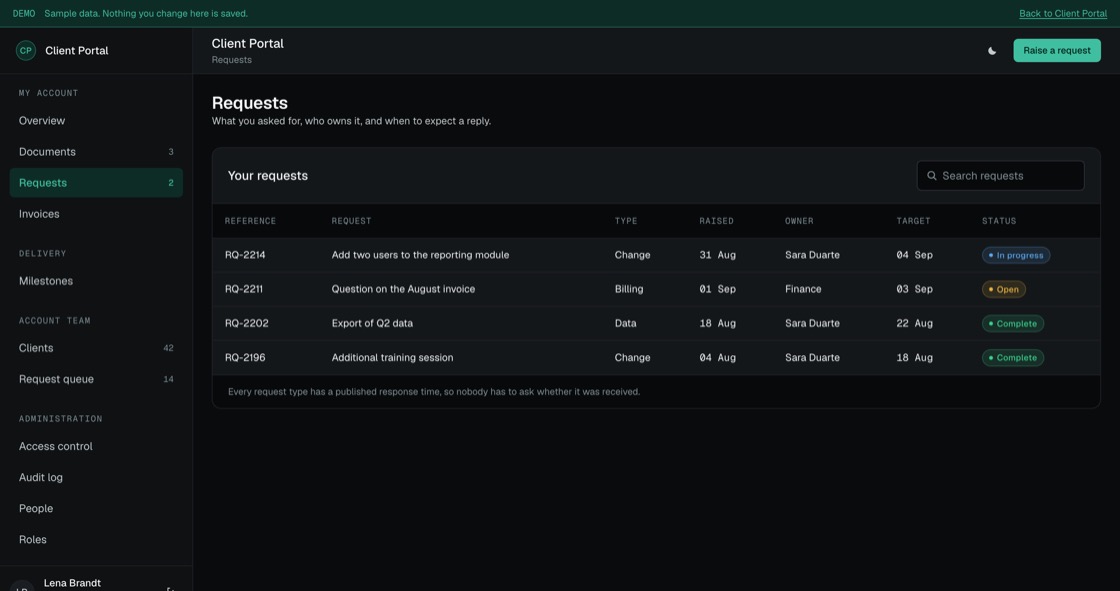Click reference RQ-2202
1120x591 pixels.
[246, 324]
